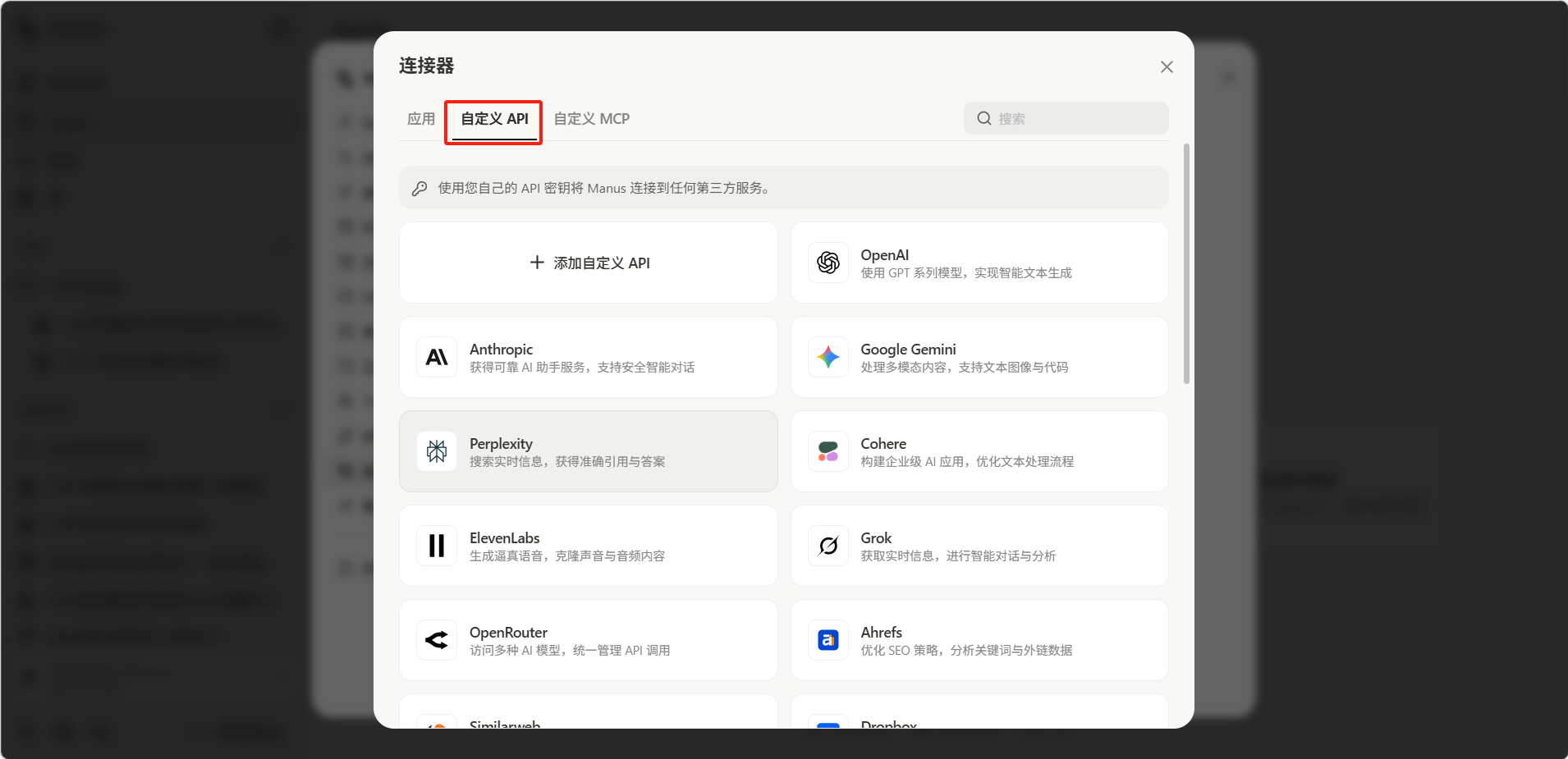Click into the 搜索 search field
The width and height of the screenshot is (1568, 759).
pyautogui.click(x=1075, y=119)
